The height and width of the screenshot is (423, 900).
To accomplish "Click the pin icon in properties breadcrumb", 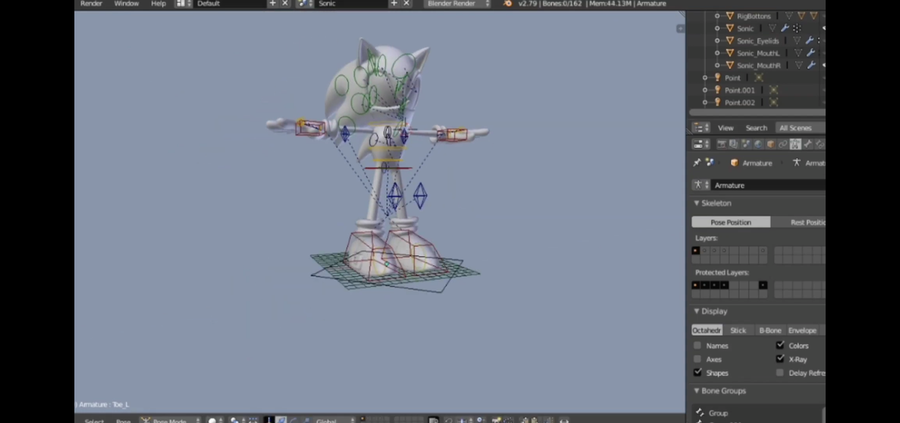I will (697, 163).
